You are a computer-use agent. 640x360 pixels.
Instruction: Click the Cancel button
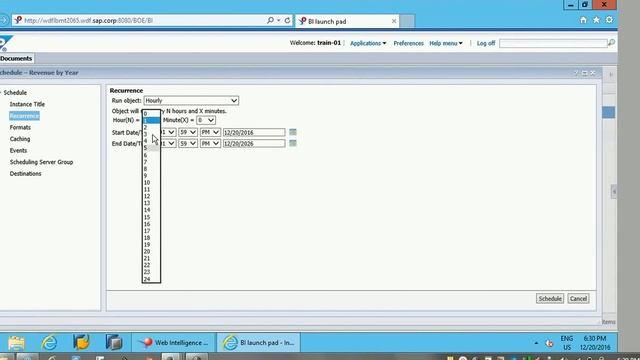click(578, 298)
